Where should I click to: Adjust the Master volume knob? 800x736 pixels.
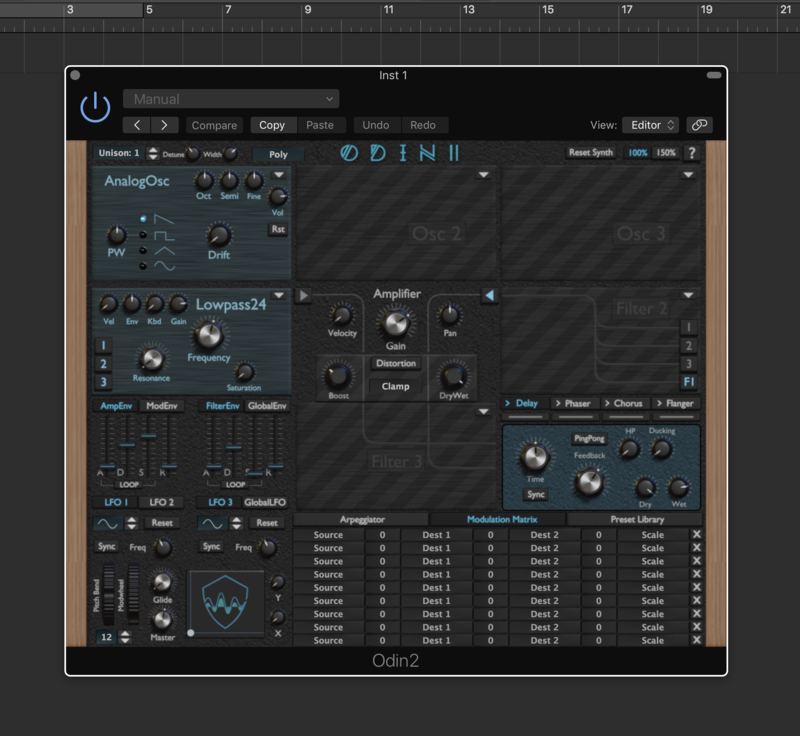pos(162,620)
